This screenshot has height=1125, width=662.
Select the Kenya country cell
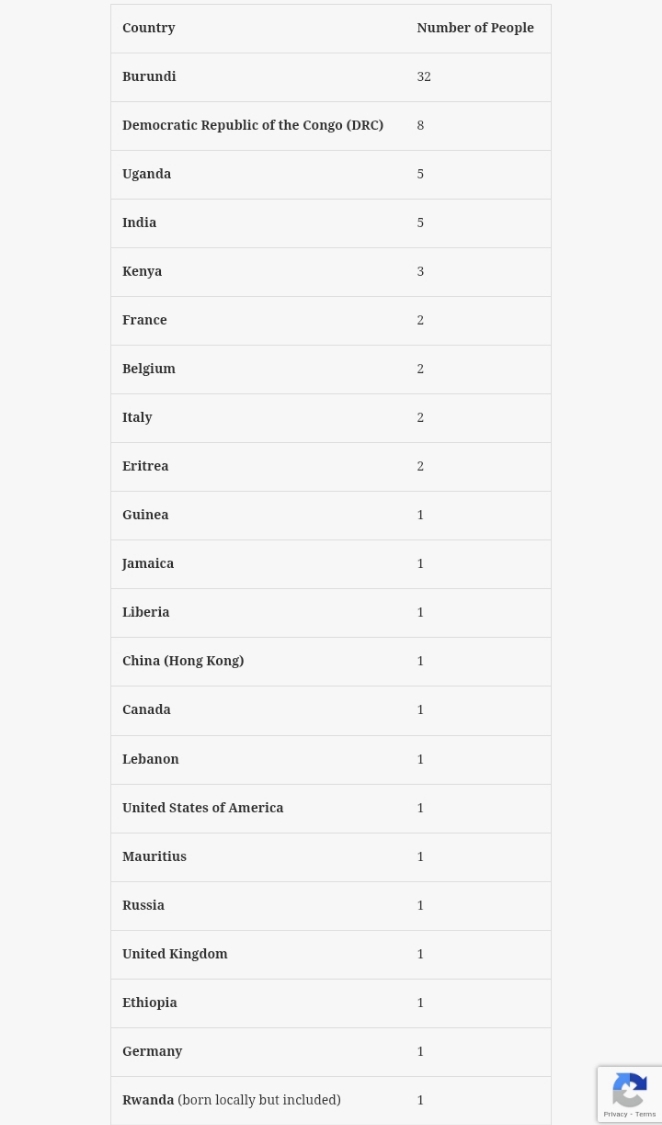click(142, 272)
